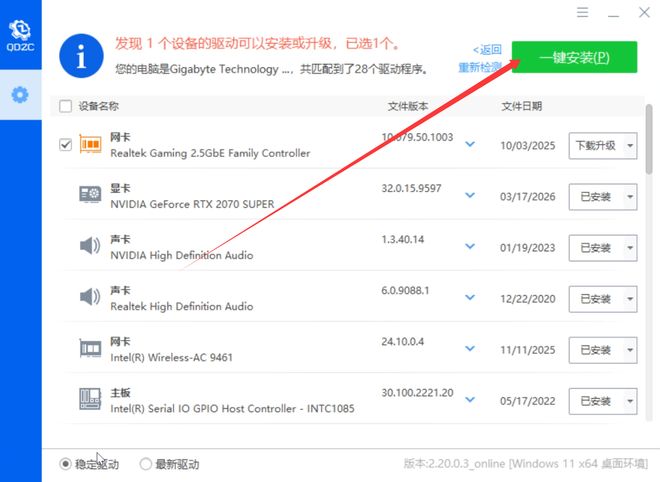Click the <返回 link
This screenshot has width=660, height=482.
pos(487,50)
